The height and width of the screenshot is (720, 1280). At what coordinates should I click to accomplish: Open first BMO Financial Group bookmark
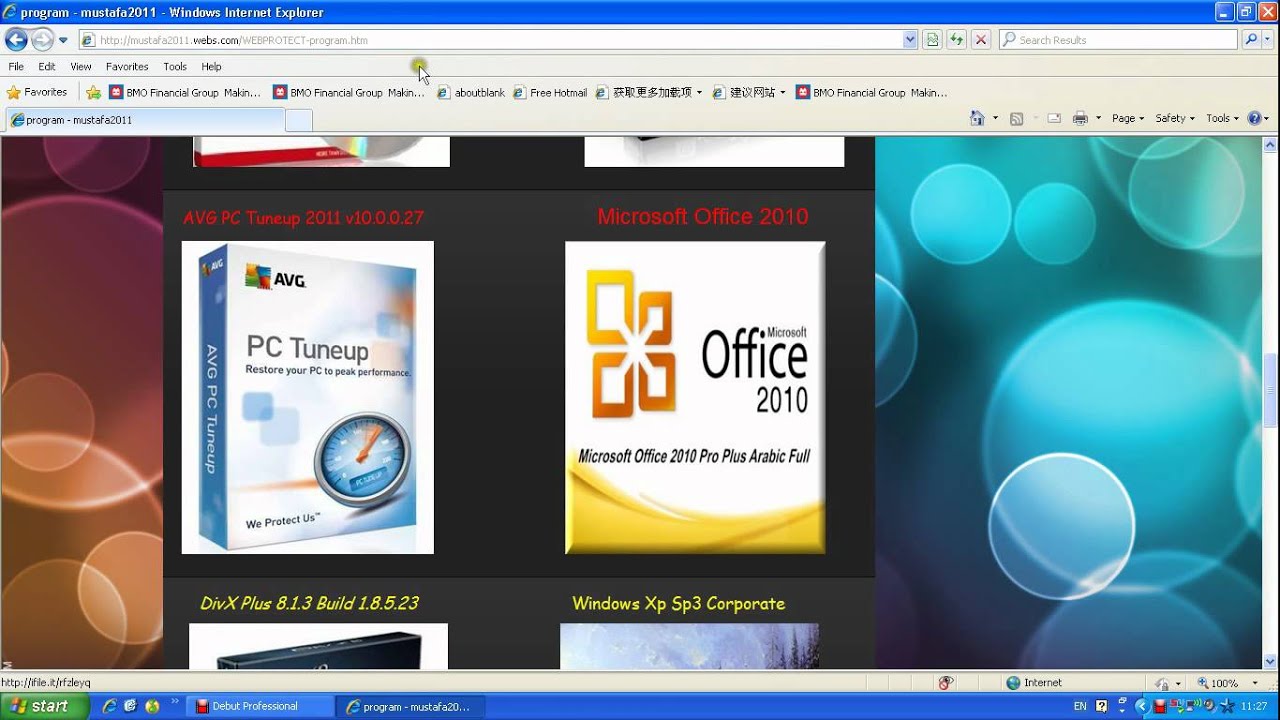point(185,92)
